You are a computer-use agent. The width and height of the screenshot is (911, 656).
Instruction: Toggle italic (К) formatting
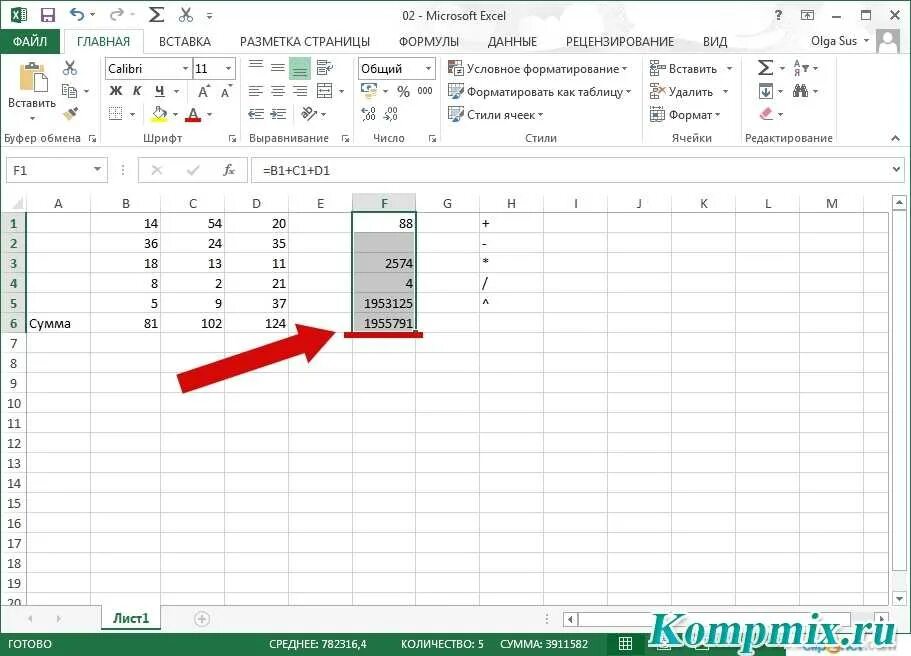click(x=137, y=91)
